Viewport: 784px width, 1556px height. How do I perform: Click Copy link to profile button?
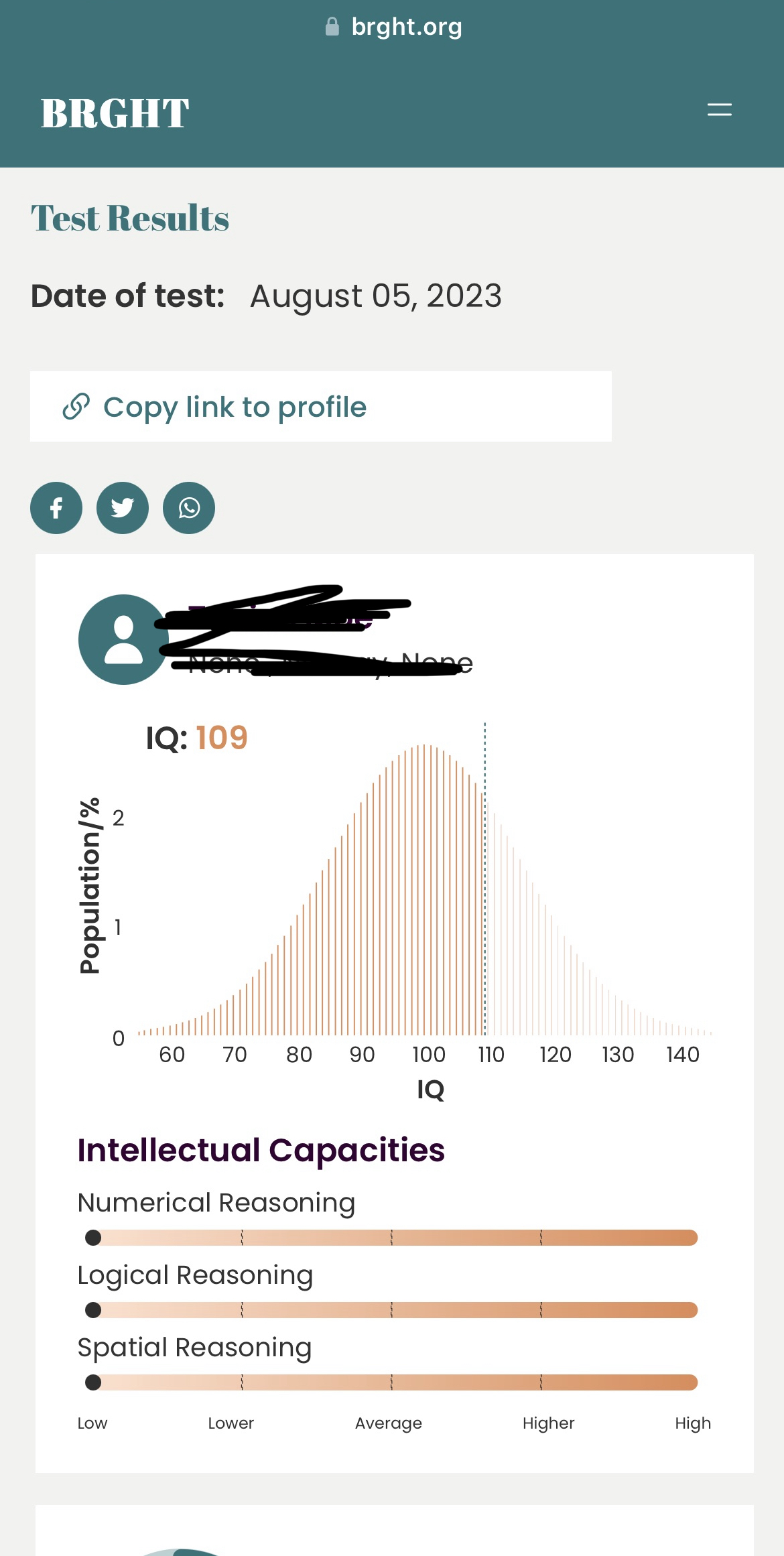click(321, 407)
